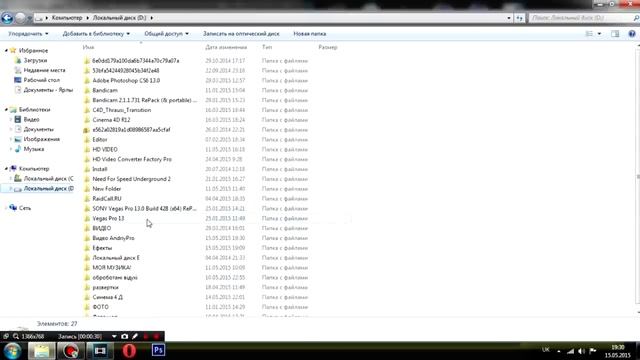This screenshot has width=640, height=360.
Task: Select the ВИДЕО folder
Action: [102, 228]
